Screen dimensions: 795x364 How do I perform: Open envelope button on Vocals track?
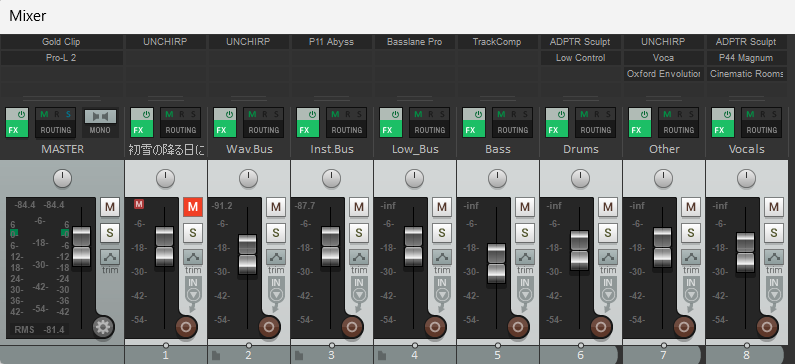pos(774,257)
